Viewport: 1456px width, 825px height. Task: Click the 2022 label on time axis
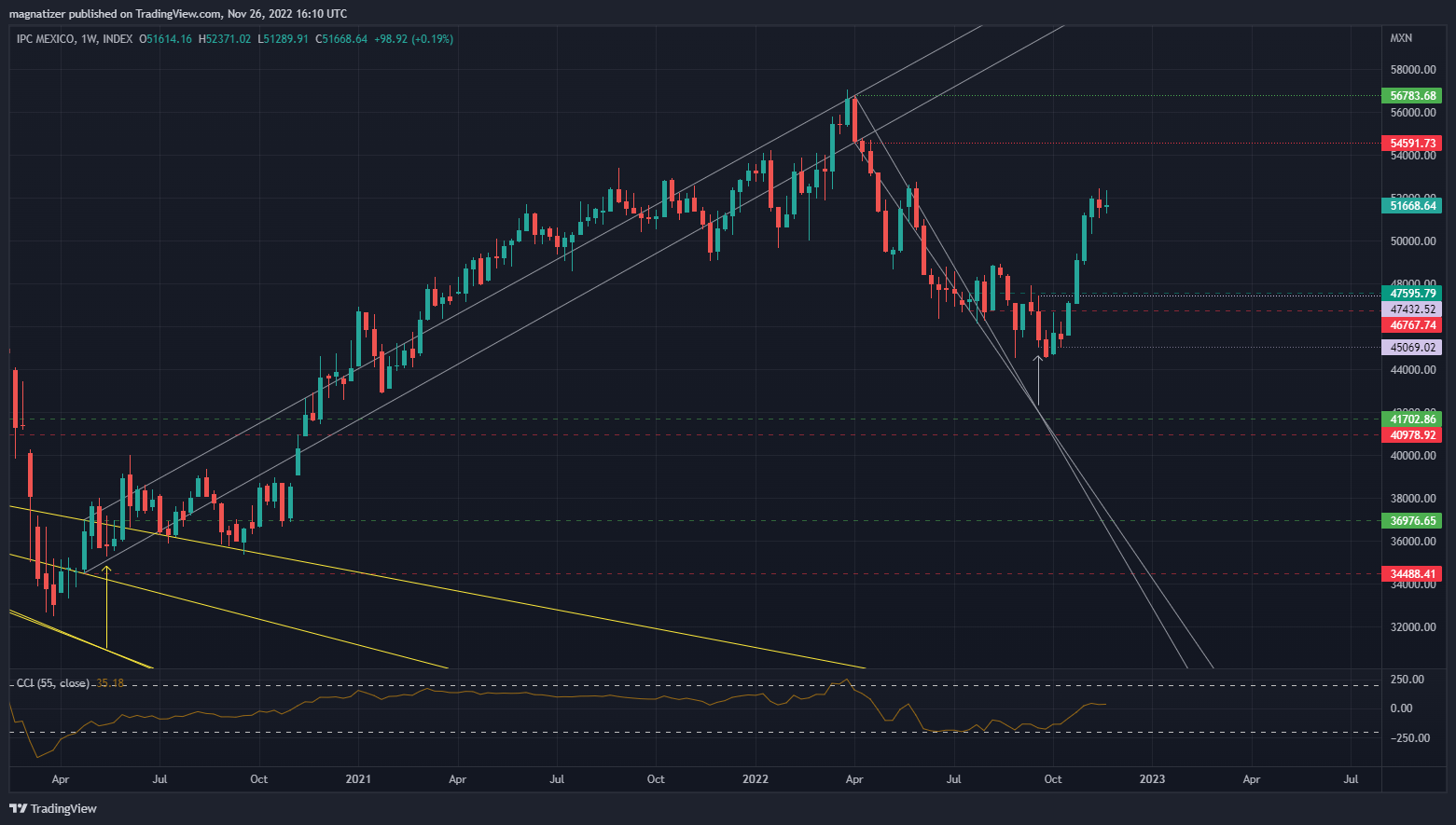click(x=755, y=779)
